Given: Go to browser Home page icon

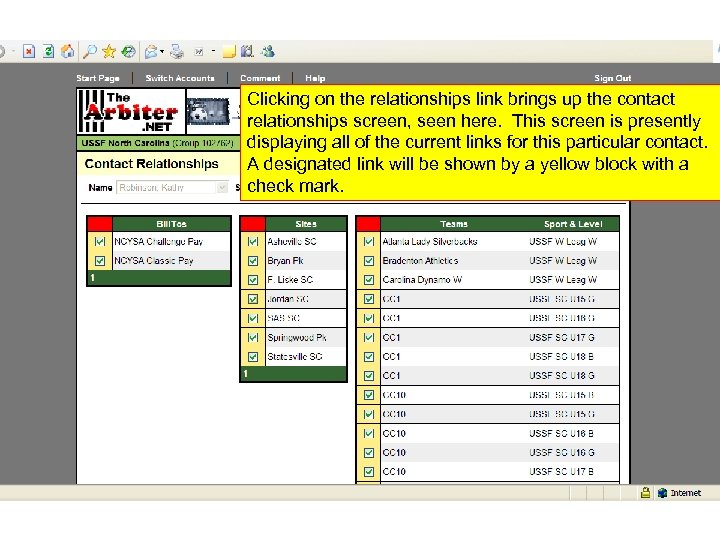Looking at the screenshot, I should pyautogui.click(x=68, y=51).
